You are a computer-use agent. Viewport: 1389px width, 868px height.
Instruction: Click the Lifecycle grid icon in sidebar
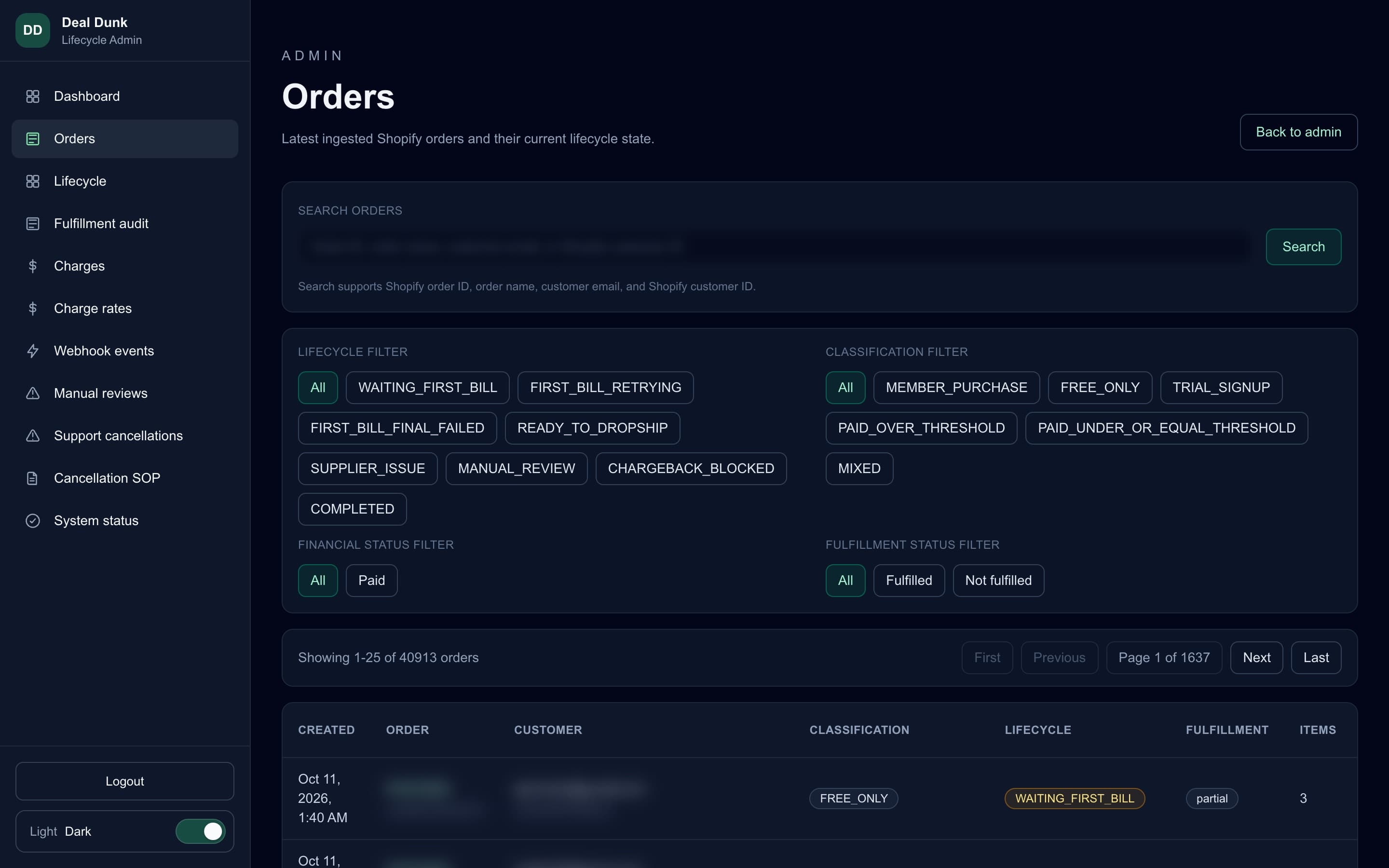(33, 181)
